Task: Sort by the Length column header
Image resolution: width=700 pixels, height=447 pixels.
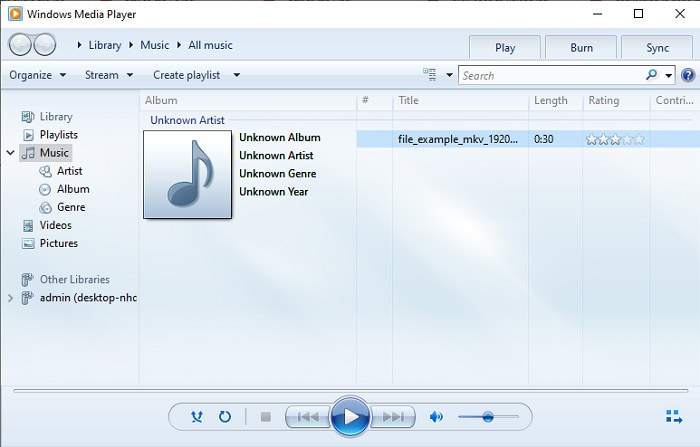Action: tap(556, 100)
